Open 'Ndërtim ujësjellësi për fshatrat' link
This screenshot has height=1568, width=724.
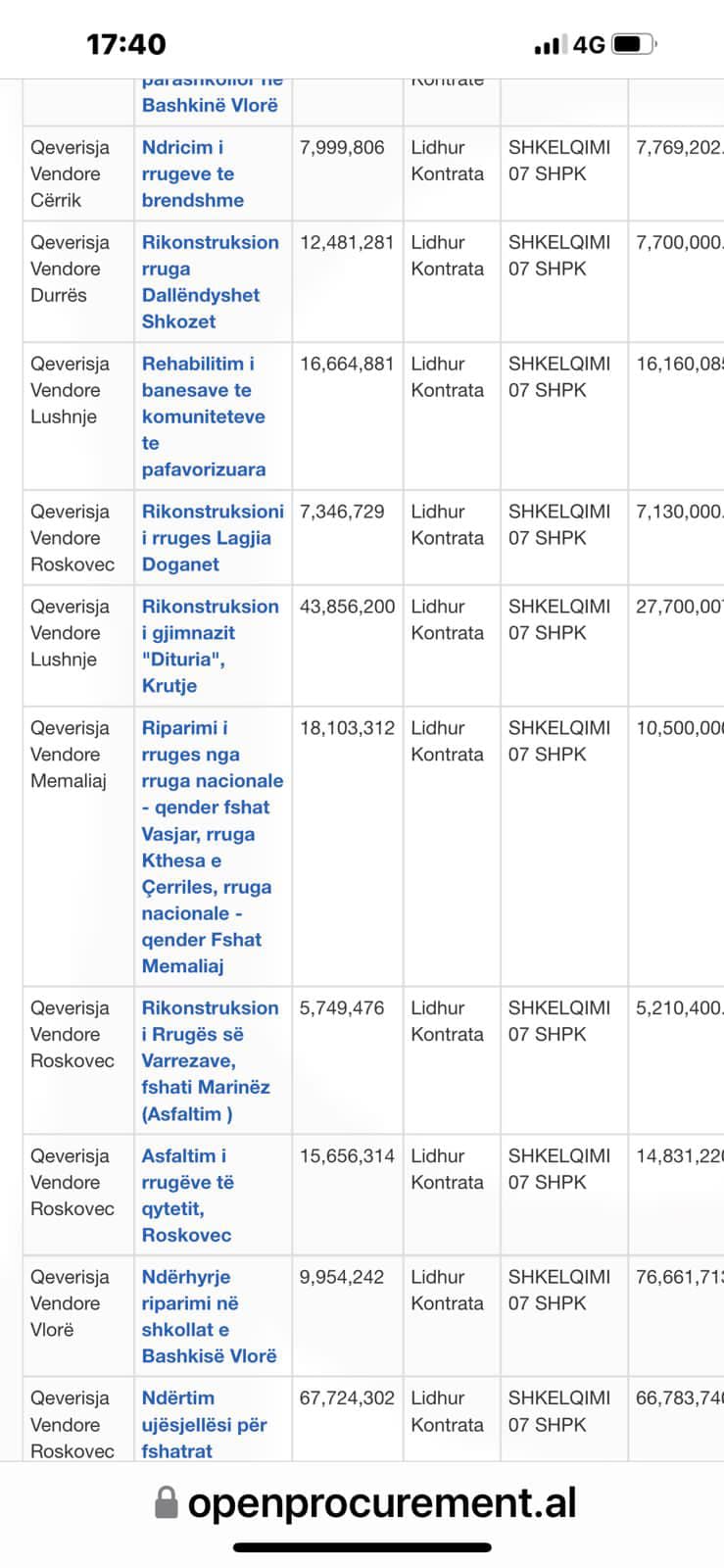pyautogui.click(x=204, y=1424)
